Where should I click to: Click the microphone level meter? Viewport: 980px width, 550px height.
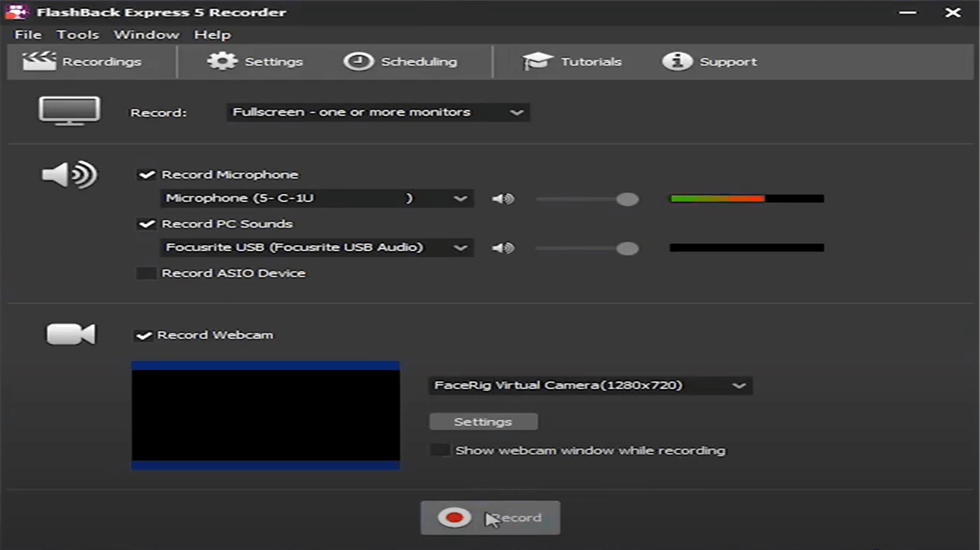[x=747, y=198]
